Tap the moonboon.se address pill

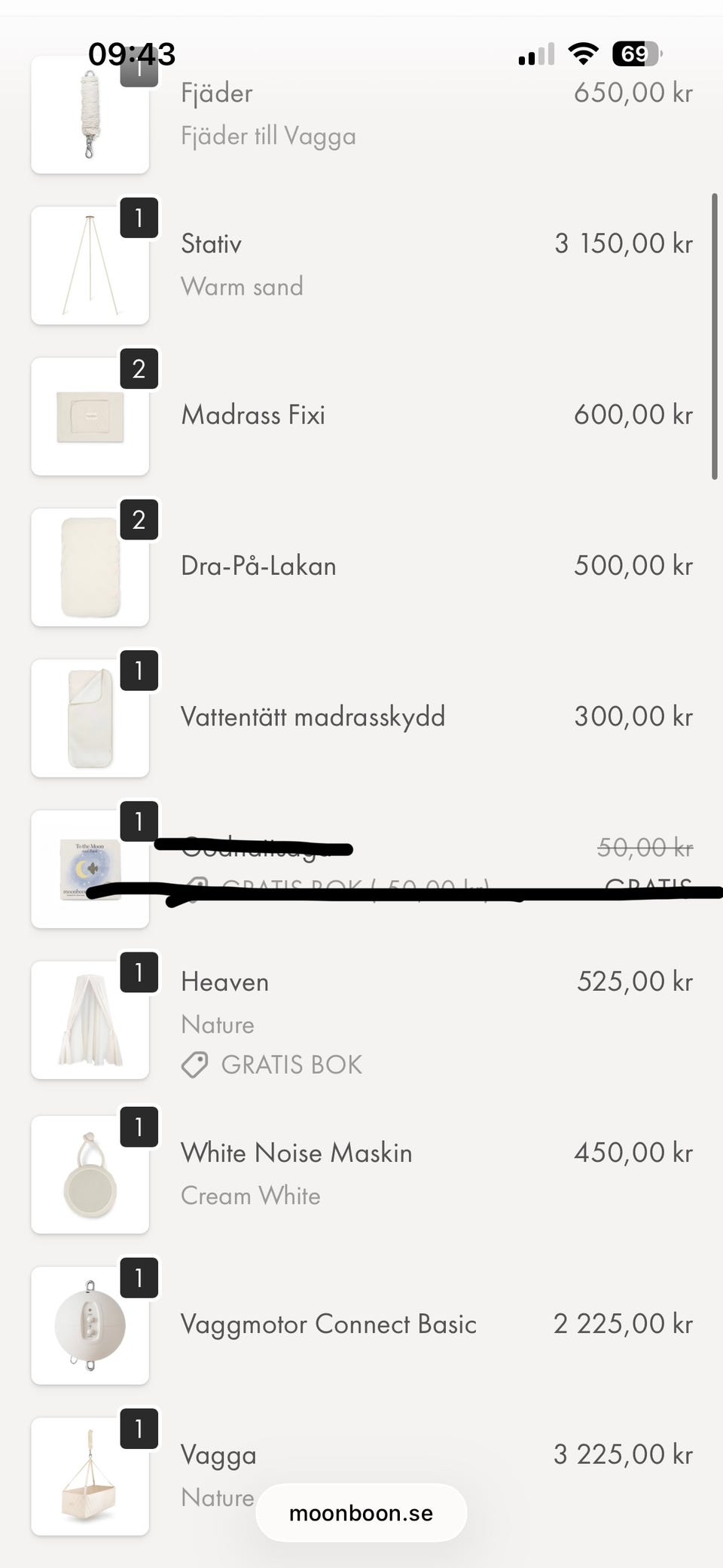(361, 1513)
